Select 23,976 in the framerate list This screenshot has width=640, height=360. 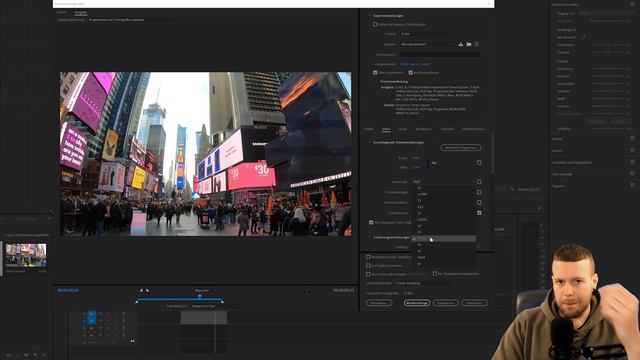pos(444,219)
